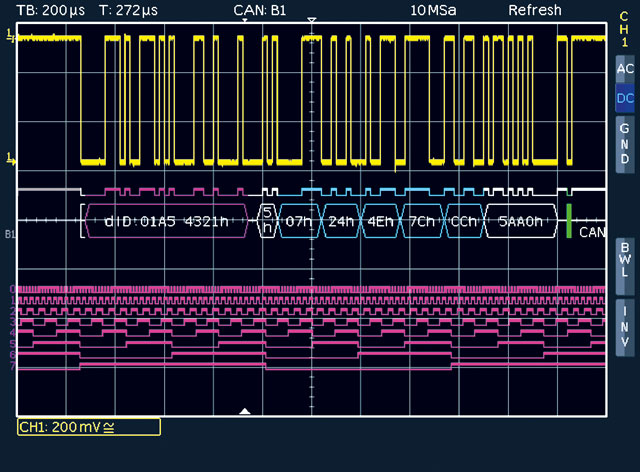Click the CAN: B1 trigger source label

[260, 10]
